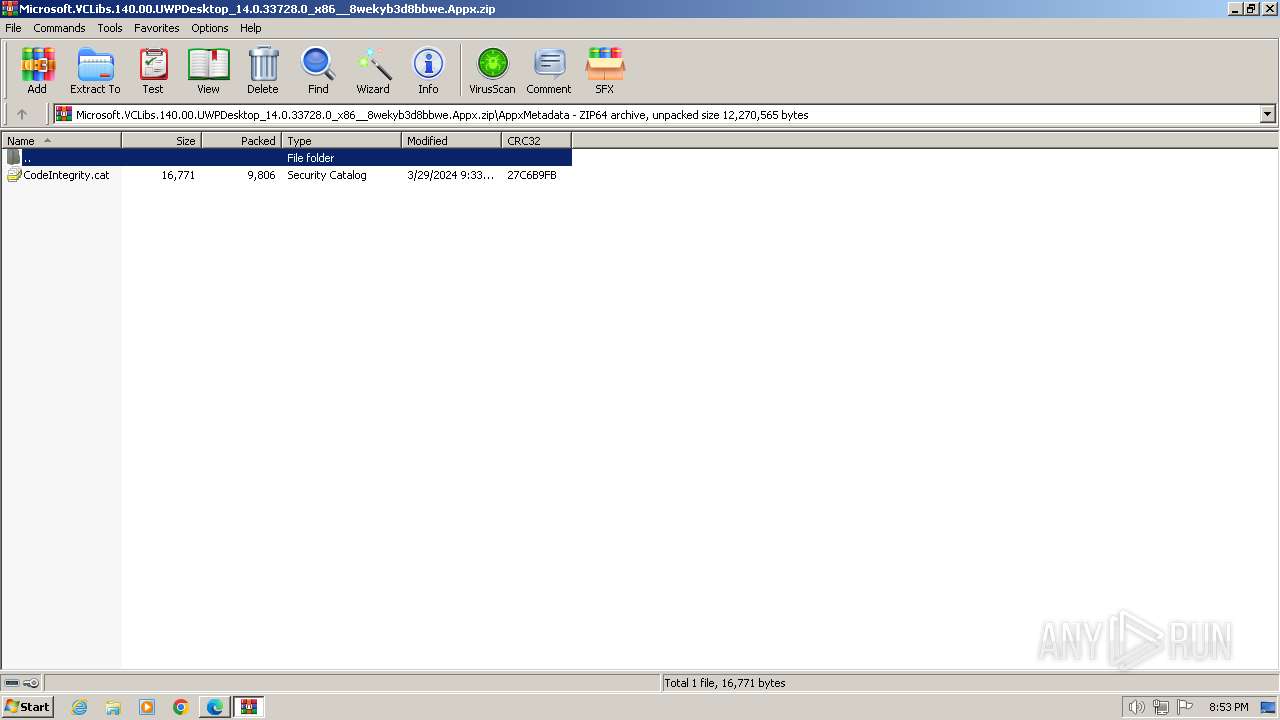Open the Tools menu
1280x720 pixels.
(110, 28)
